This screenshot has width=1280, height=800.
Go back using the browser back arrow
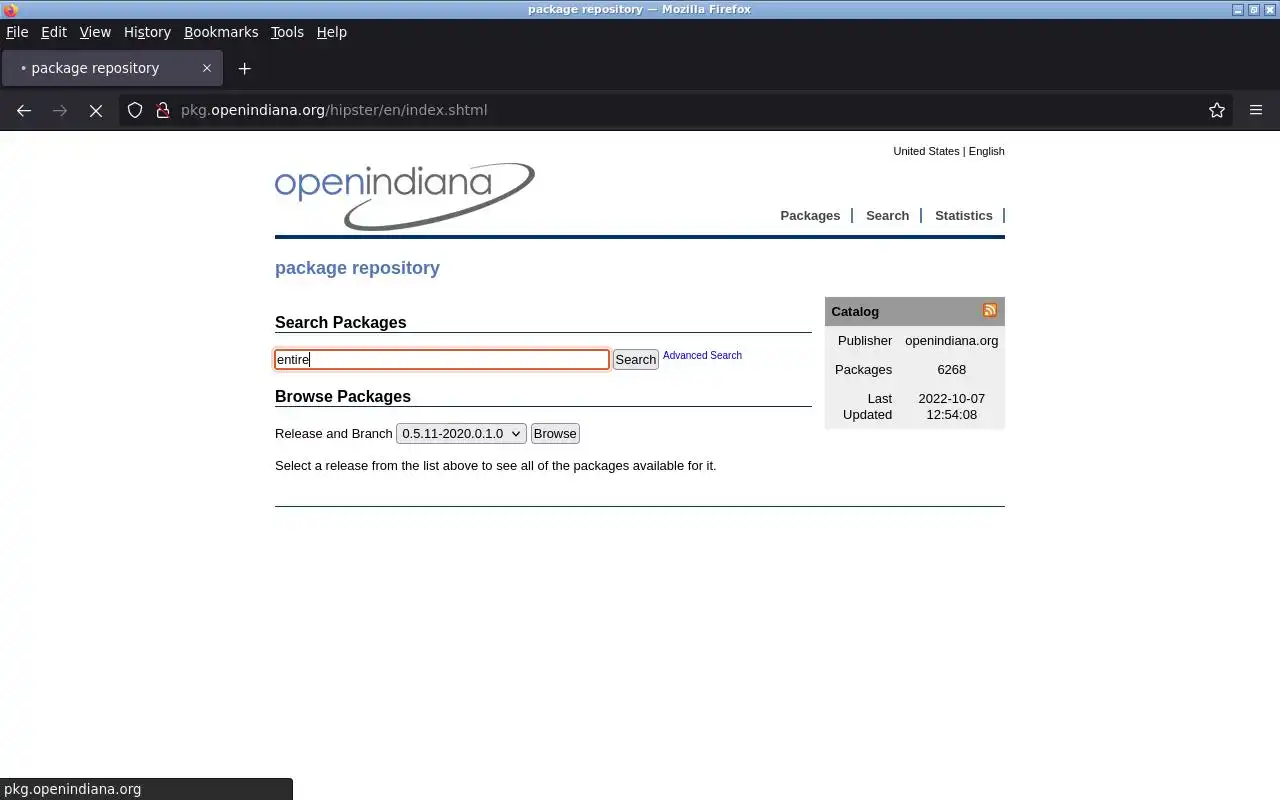pyautogui.click(x=24, y=110)
